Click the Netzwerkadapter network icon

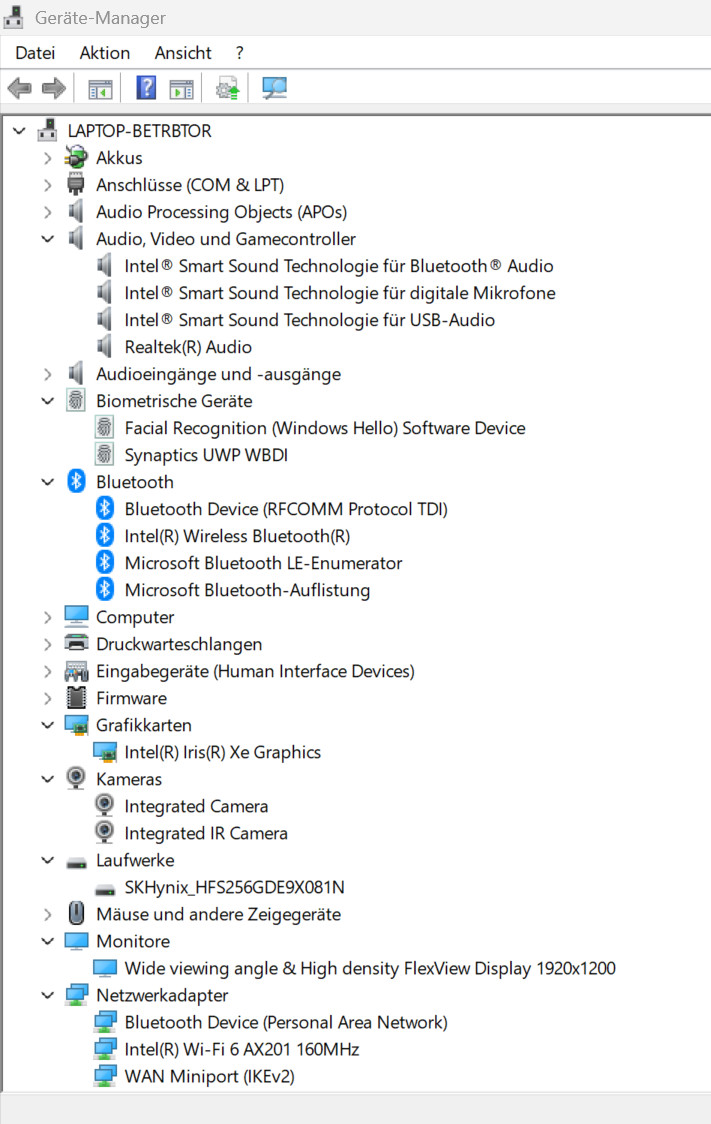76,995
